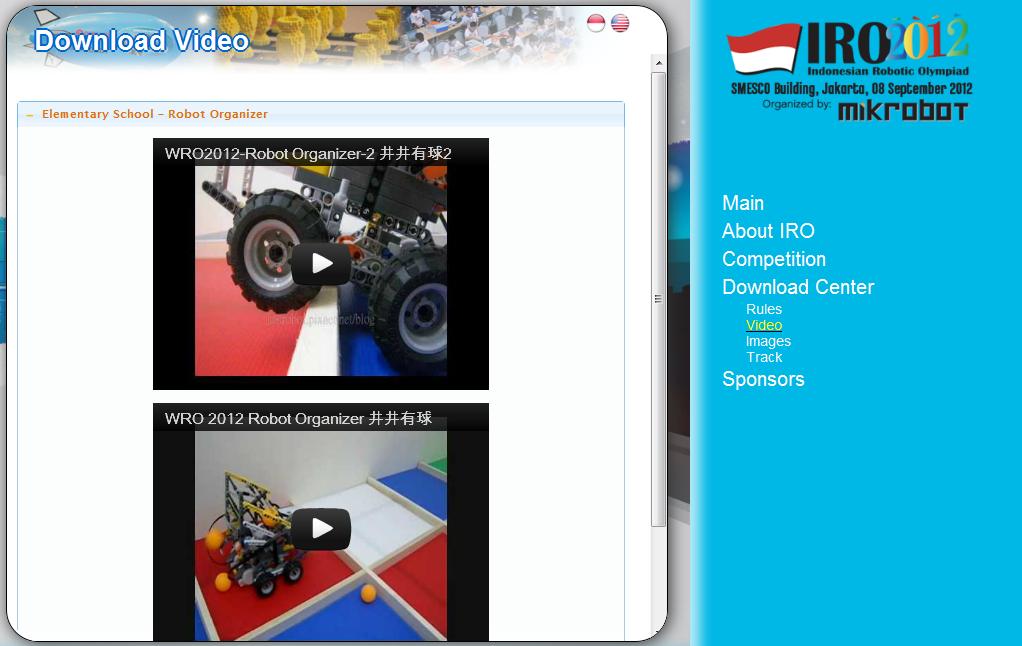Switch language with the Indonesian flag icon
1022x646 pixels.
click(596, 23)
